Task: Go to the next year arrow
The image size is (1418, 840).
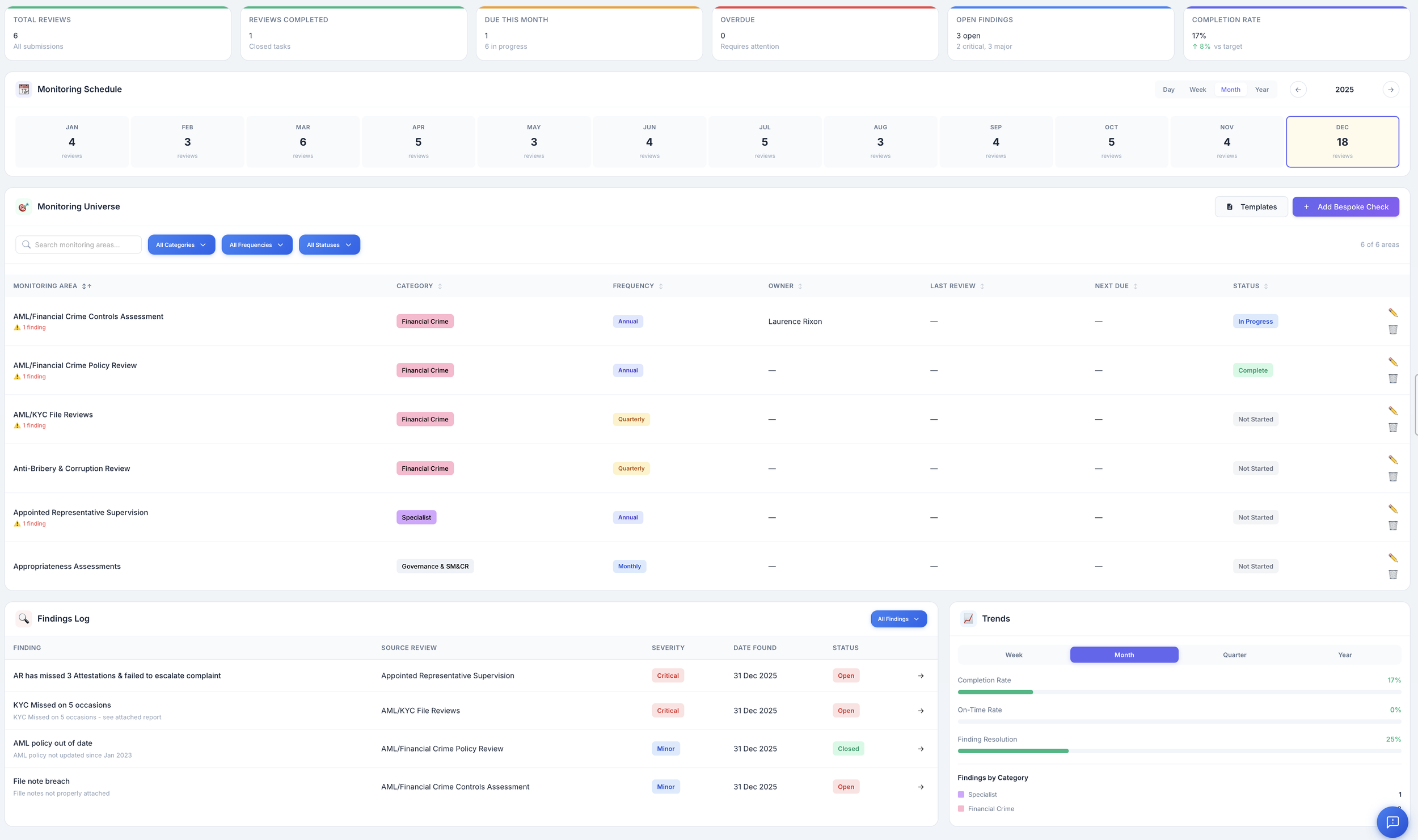Action: tap(1390, 90)
